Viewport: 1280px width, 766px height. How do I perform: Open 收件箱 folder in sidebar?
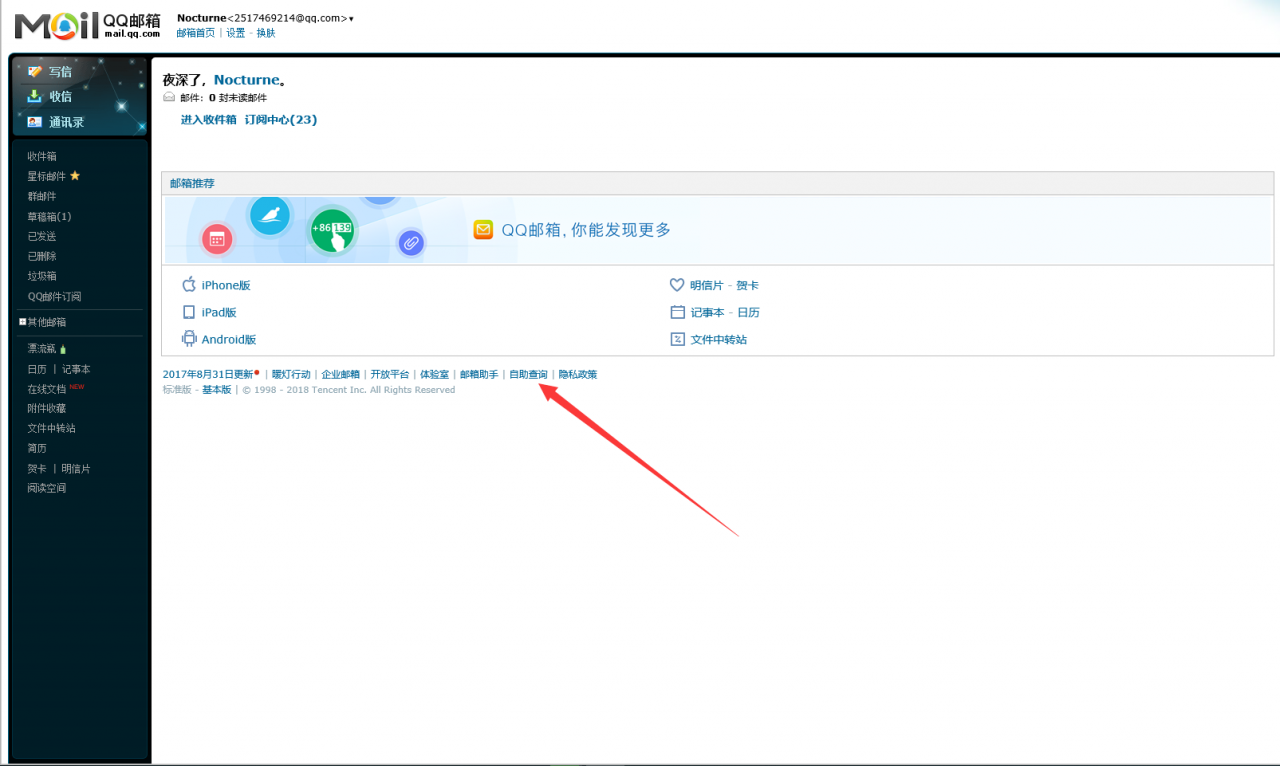pos(42,156)
